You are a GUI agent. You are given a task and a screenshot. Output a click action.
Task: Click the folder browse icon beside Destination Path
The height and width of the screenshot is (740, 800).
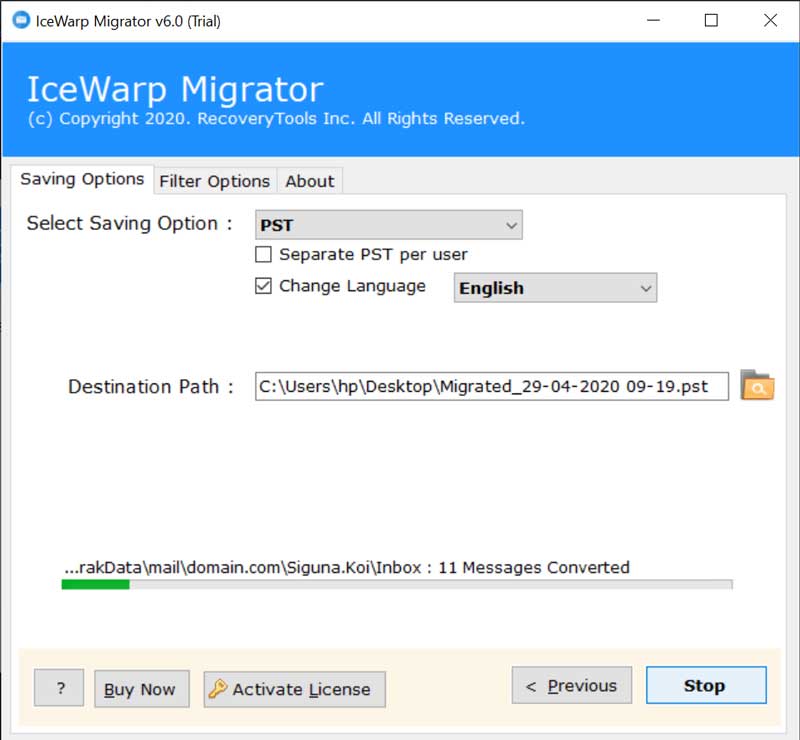click(x=757, y=385)
